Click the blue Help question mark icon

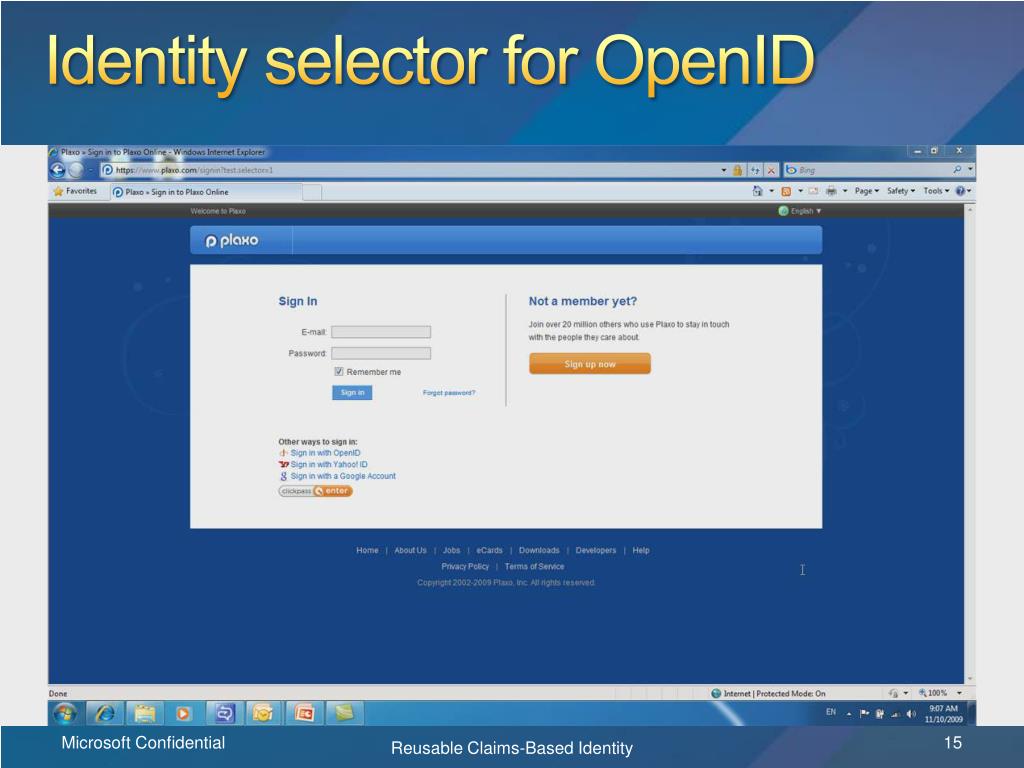click(960, 191)
